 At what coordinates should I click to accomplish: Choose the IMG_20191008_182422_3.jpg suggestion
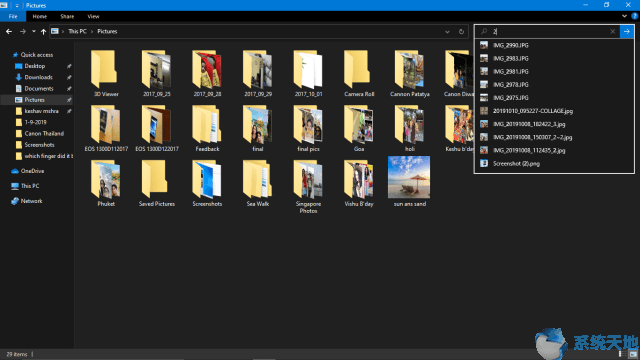click(x=554, y=124)
